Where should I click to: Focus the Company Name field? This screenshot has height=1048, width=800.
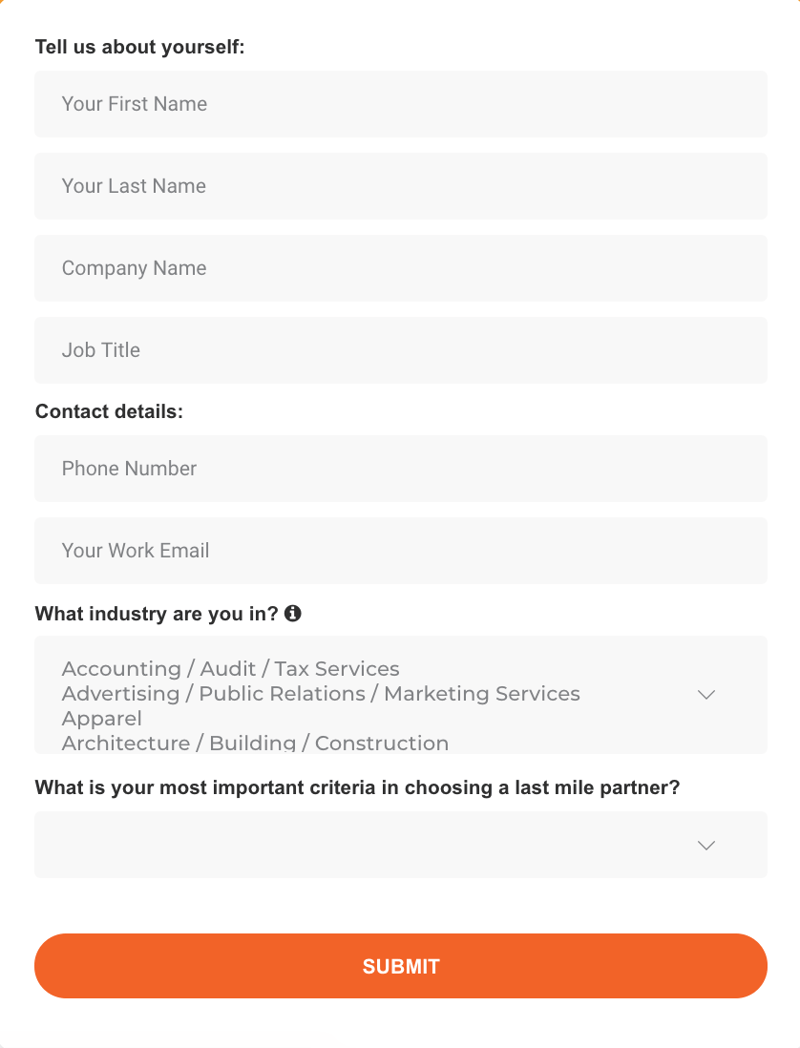[x=400, y=268]
